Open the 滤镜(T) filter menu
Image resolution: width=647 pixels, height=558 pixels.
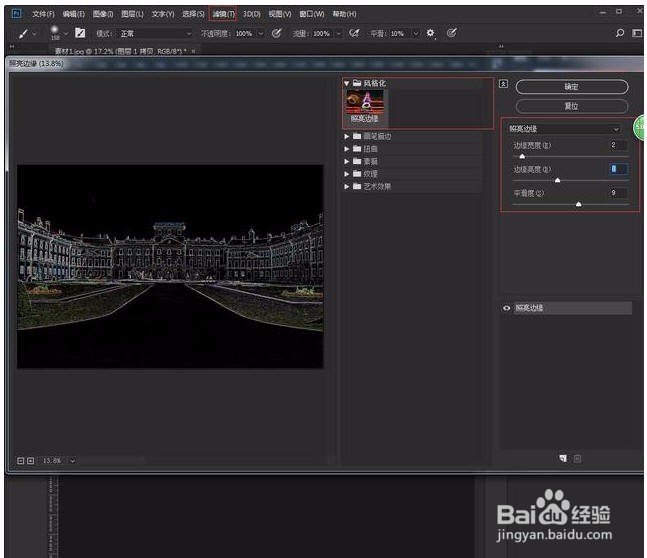click(x=223, y=14)
